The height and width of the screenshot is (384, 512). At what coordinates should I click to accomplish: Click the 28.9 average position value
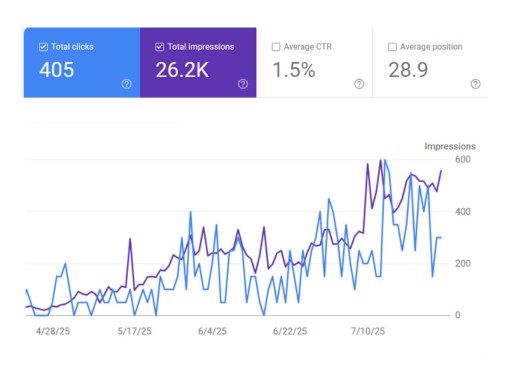pos(408,70)
